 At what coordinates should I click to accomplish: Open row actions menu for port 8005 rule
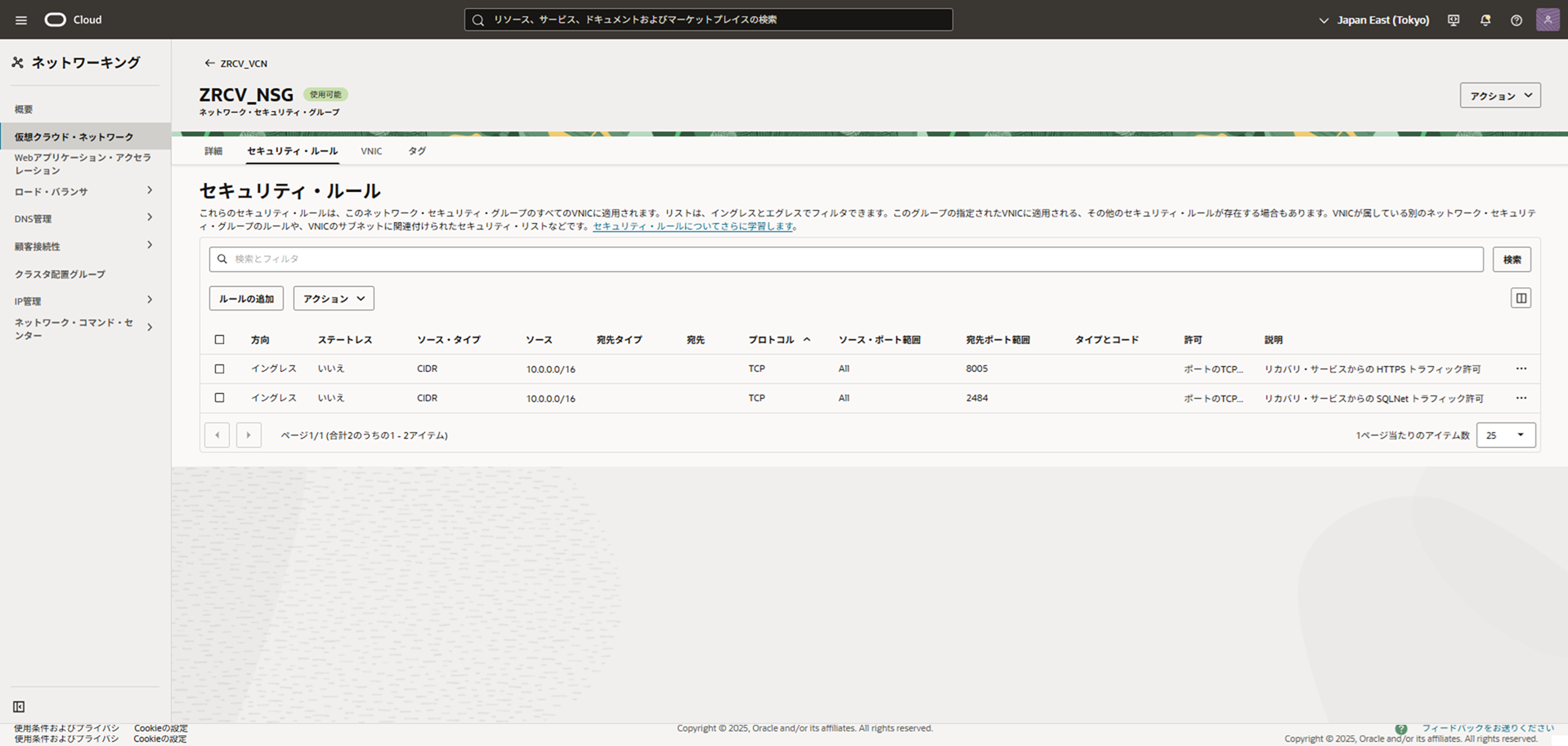[x=1521, y=369]
